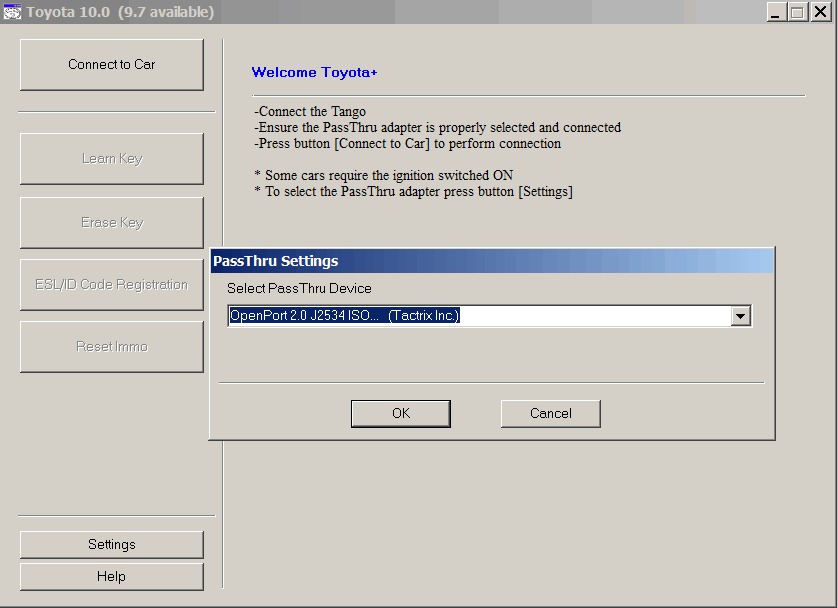Expand the PassThru device dropdown arrow
Screen dimensions: 838x608
click(740, 316)
